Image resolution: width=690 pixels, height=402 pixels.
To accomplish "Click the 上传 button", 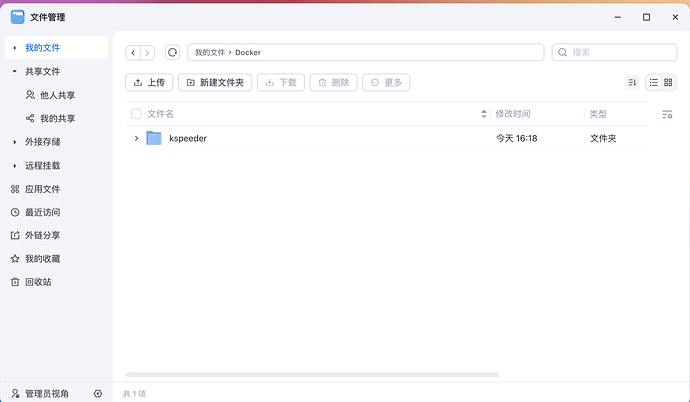I will tap(149, 82).
